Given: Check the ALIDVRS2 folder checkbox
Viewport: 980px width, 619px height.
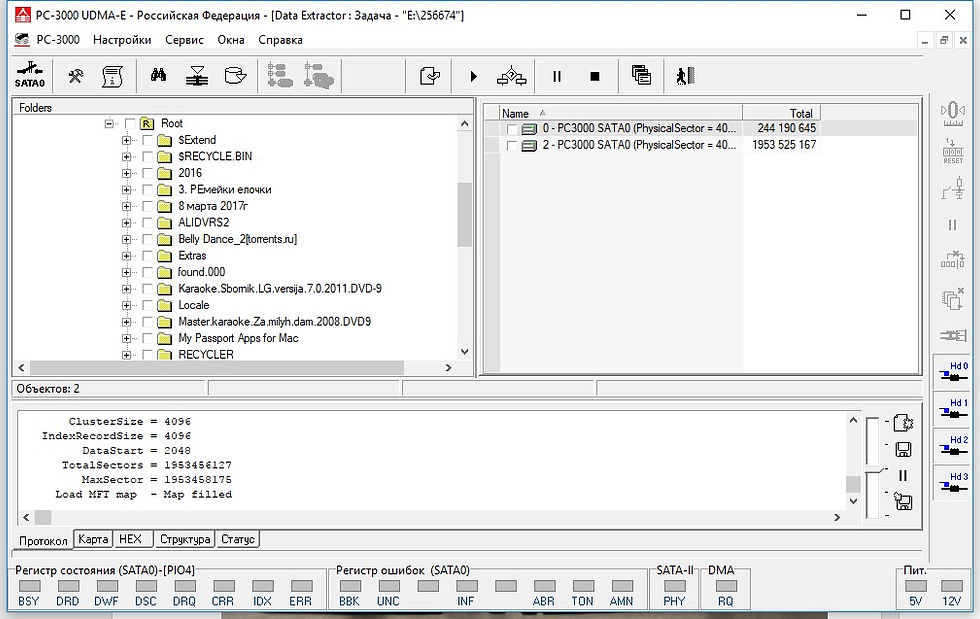Looking at the screenshot, I should point(148,223).
